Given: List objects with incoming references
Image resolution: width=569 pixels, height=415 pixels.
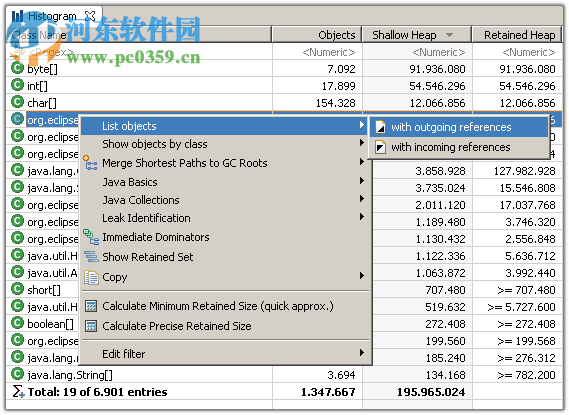Looking at the screenshot, I should 459,147.
